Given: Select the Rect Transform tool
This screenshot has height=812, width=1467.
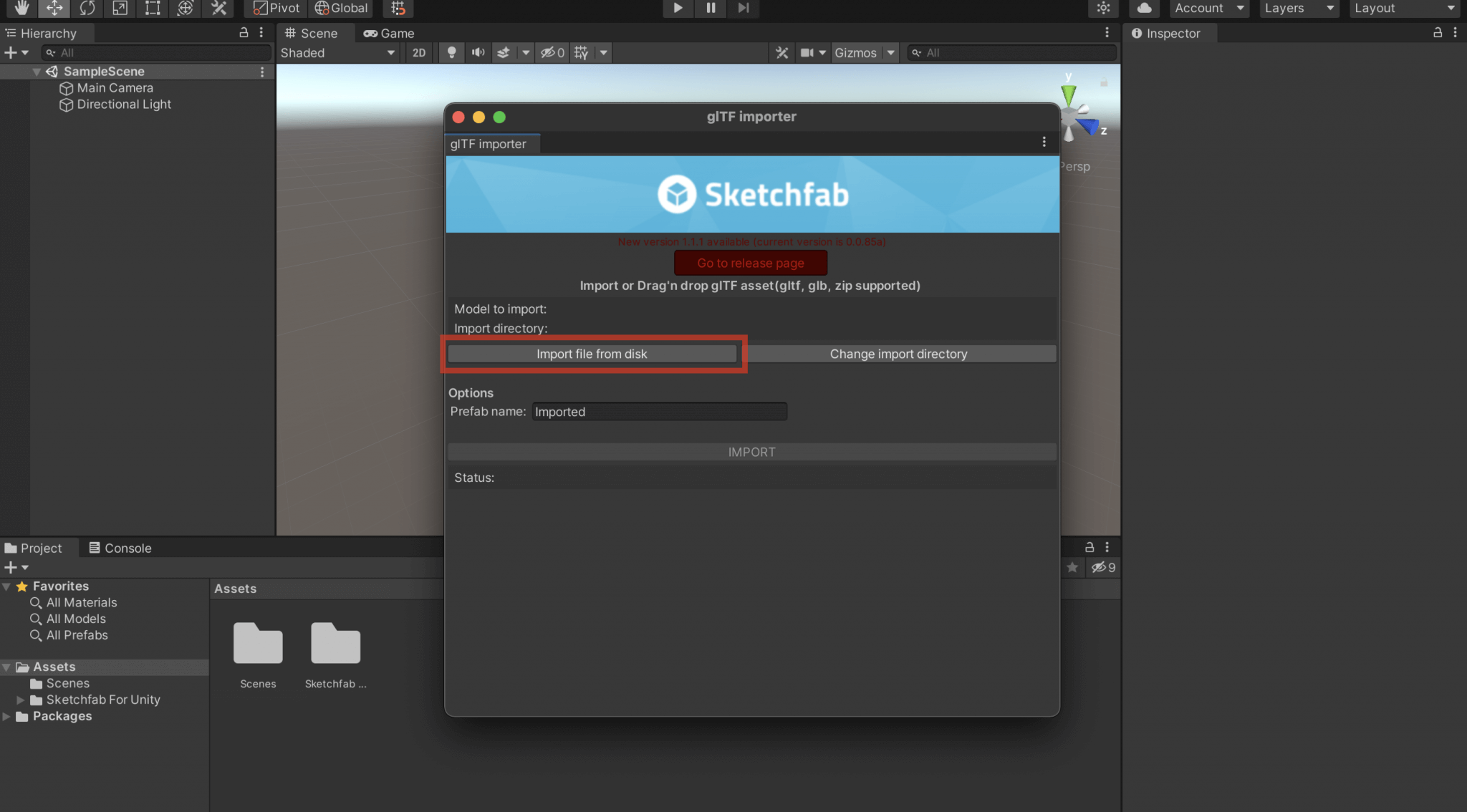Looking at the screenshot, I should point(152,9).
